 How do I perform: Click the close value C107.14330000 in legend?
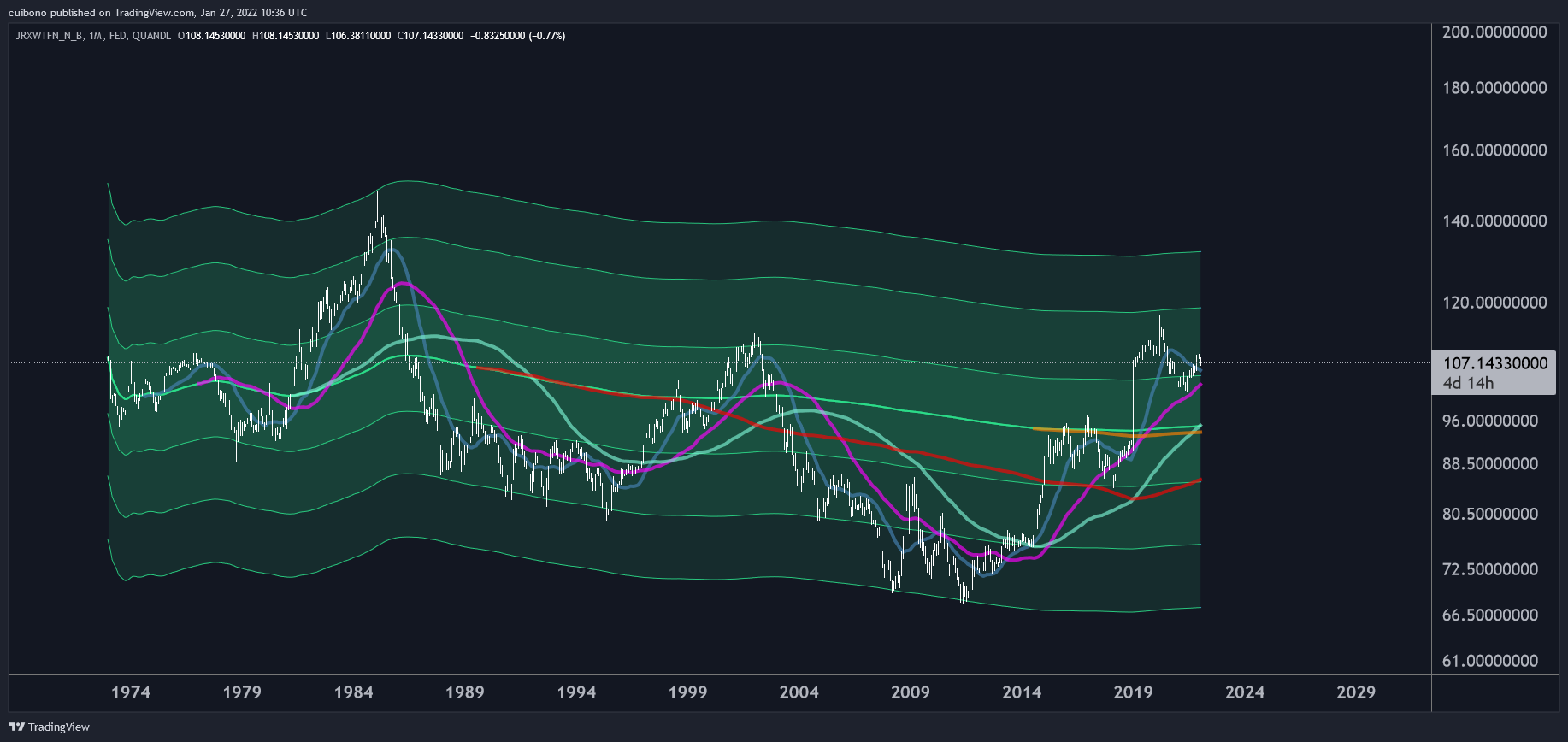click(x=431, y=36)
